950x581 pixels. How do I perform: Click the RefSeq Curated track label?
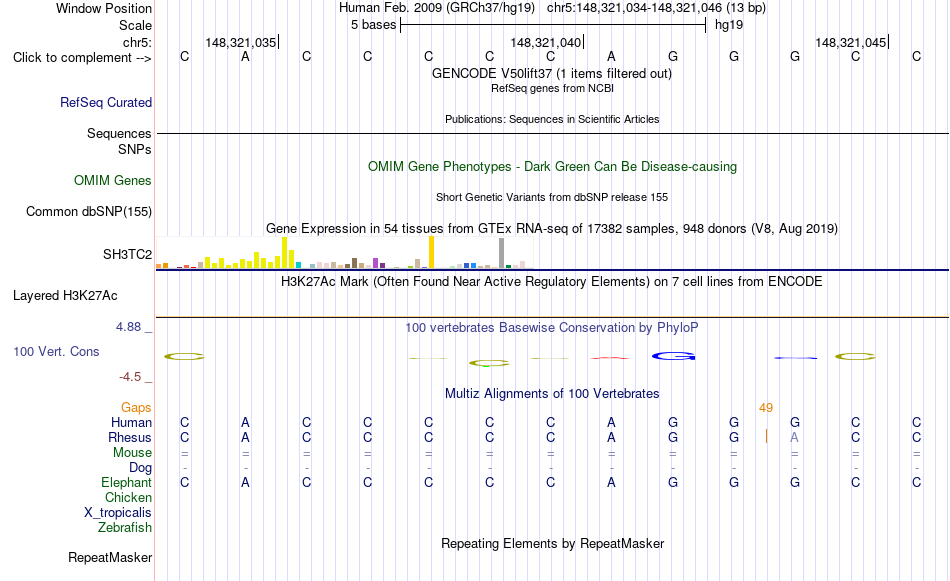coord(106,102)
